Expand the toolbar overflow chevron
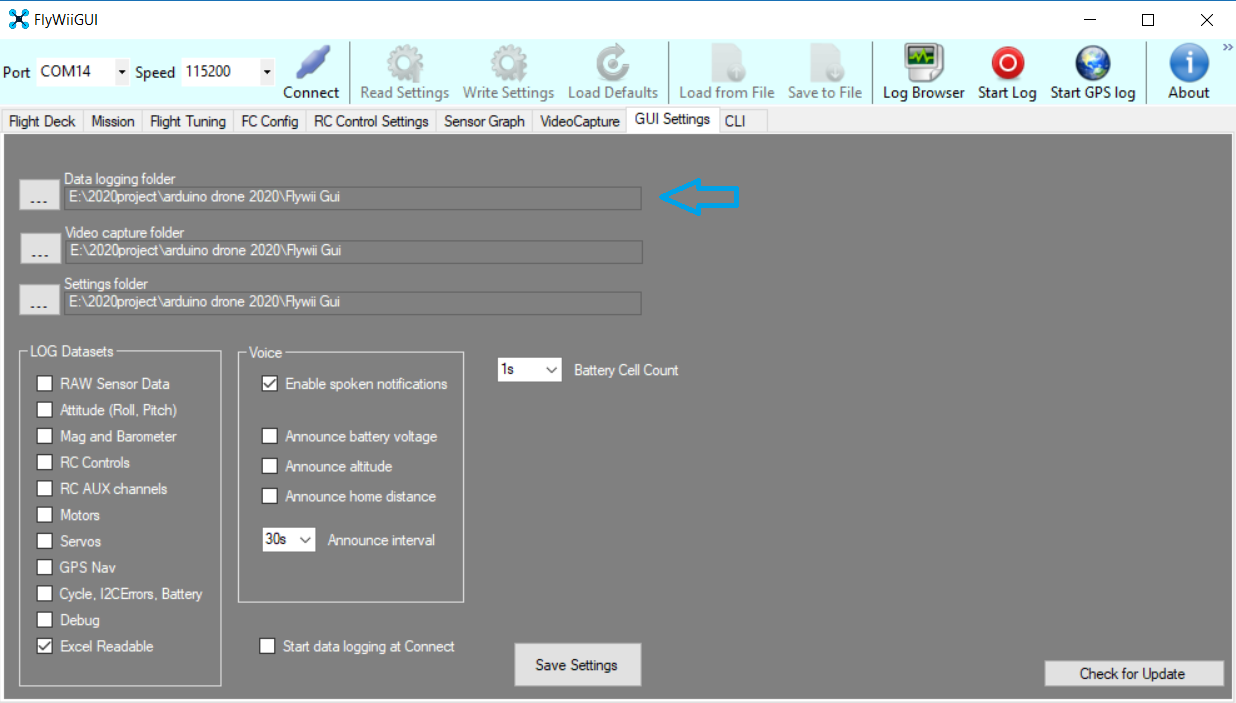This screenshot has height=703, width=1236. pyautogui.click(x=1227, y=47)
